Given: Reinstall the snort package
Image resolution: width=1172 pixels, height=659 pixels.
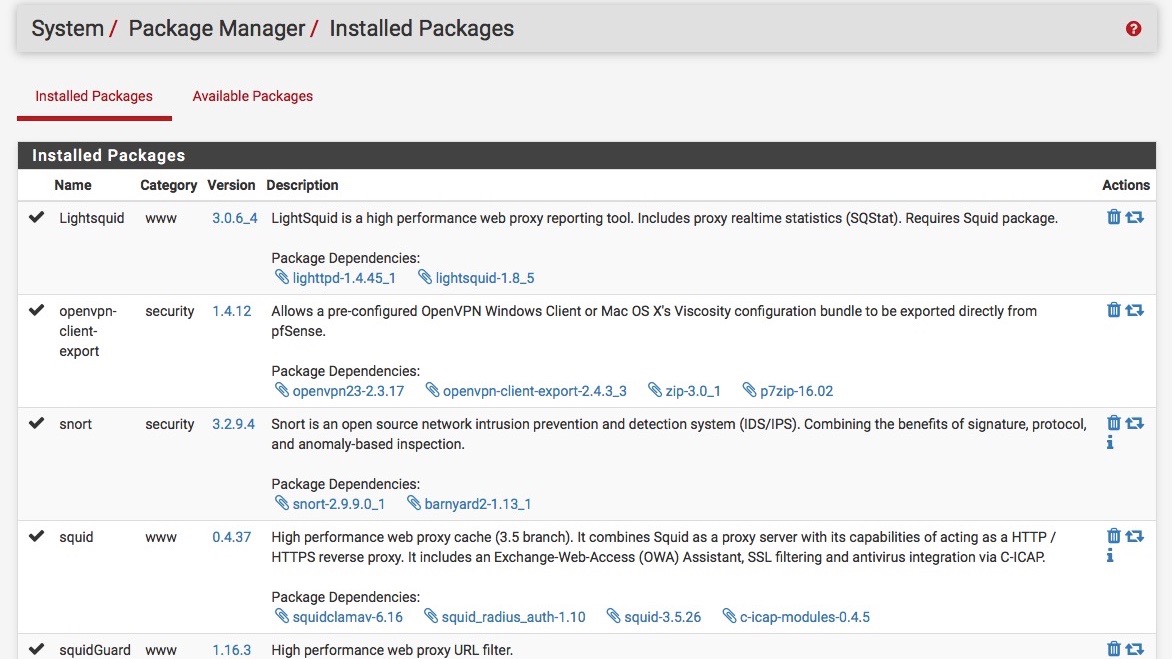Looking at the screenshot, I should point(1135,422).
